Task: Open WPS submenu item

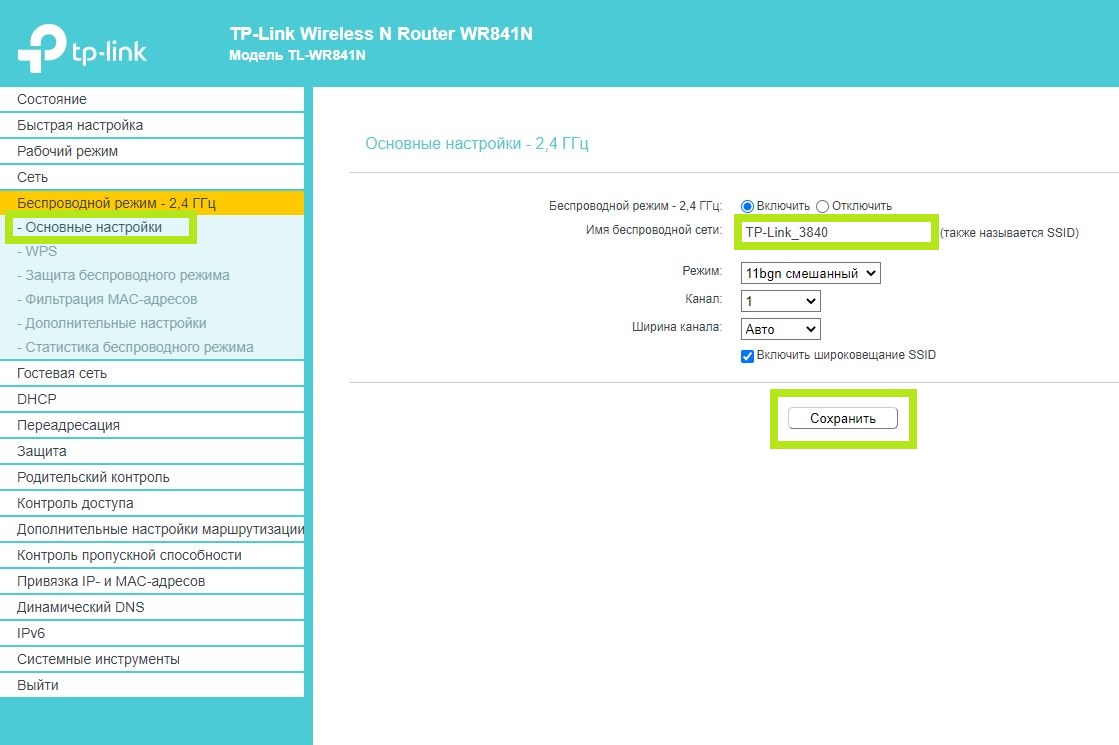Action: [x=41, y=251]
